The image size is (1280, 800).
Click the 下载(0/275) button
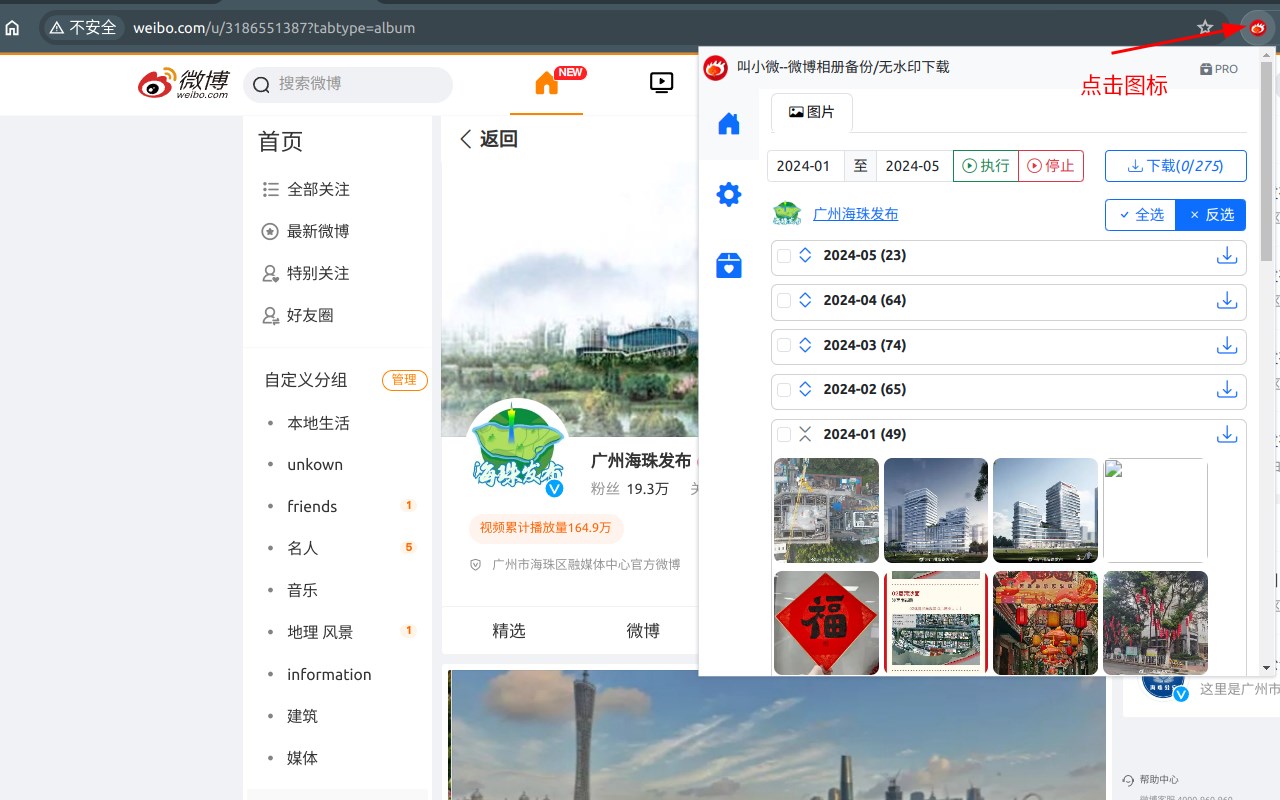click(x=1176, y=166)
